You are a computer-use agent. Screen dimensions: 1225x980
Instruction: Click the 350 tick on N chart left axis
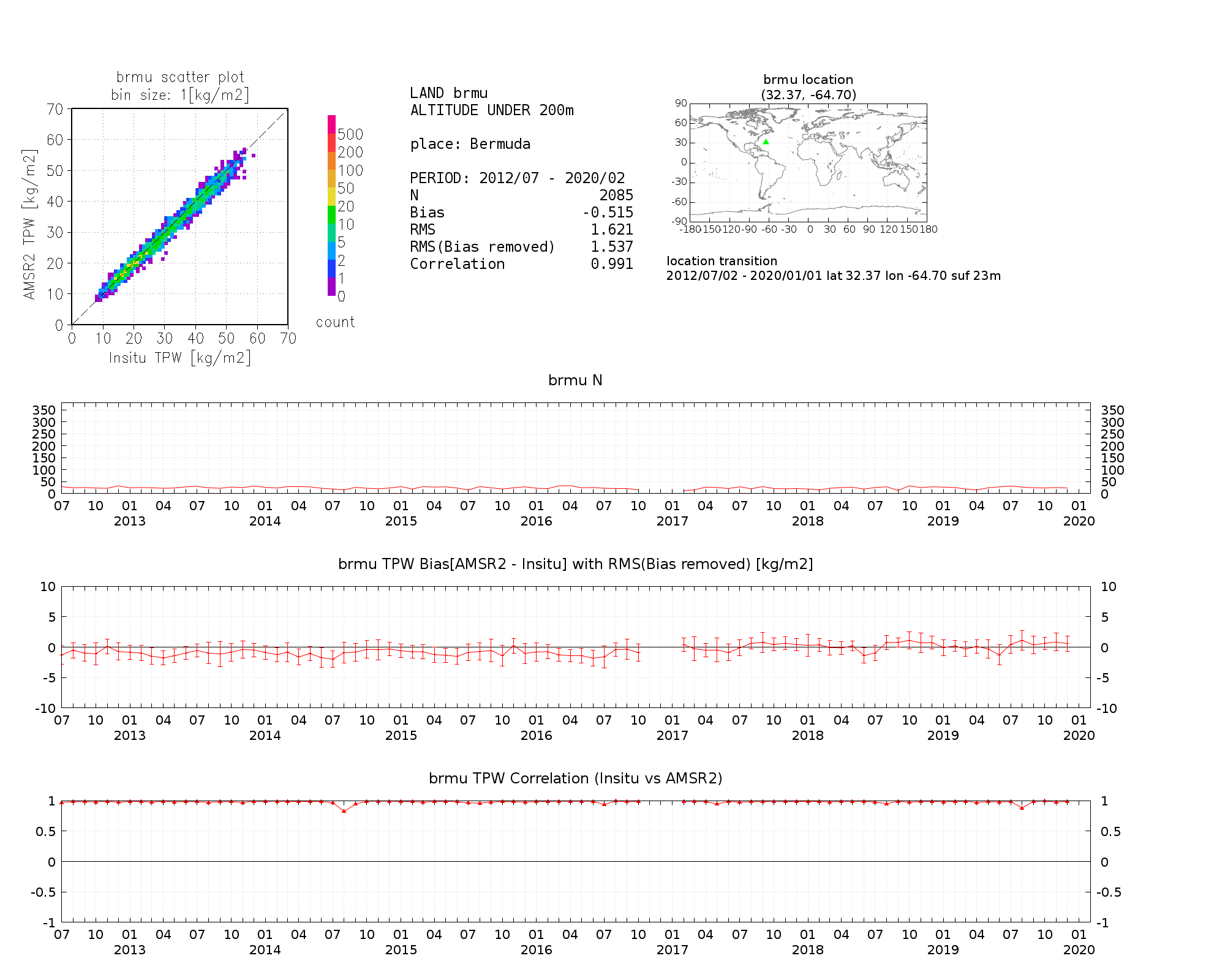click(x=44, y=410)
